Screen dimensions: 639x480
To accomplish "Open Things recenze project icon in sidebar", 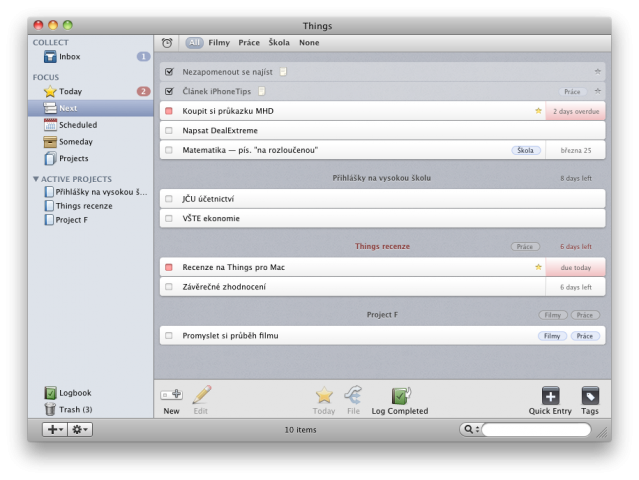I will tap(49, 206).
